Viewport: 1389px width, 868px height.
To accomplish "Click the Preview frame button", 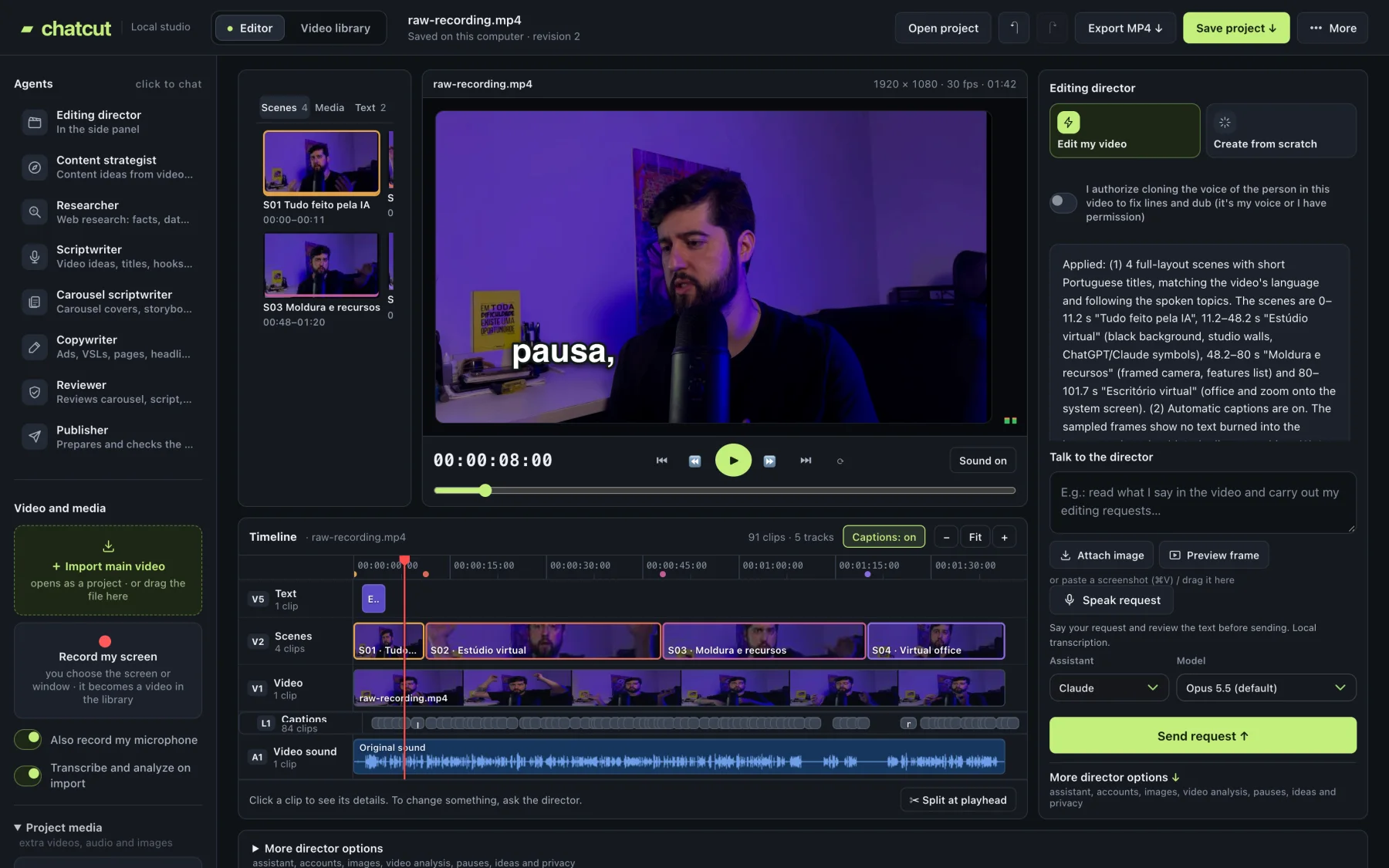I will 1214,555.
